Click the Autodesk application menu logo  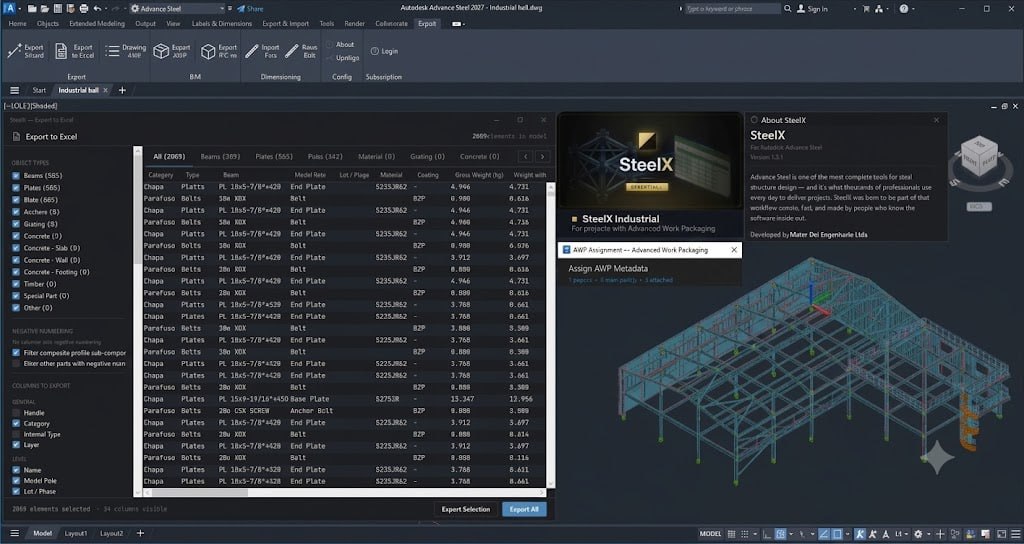(9, 8)
